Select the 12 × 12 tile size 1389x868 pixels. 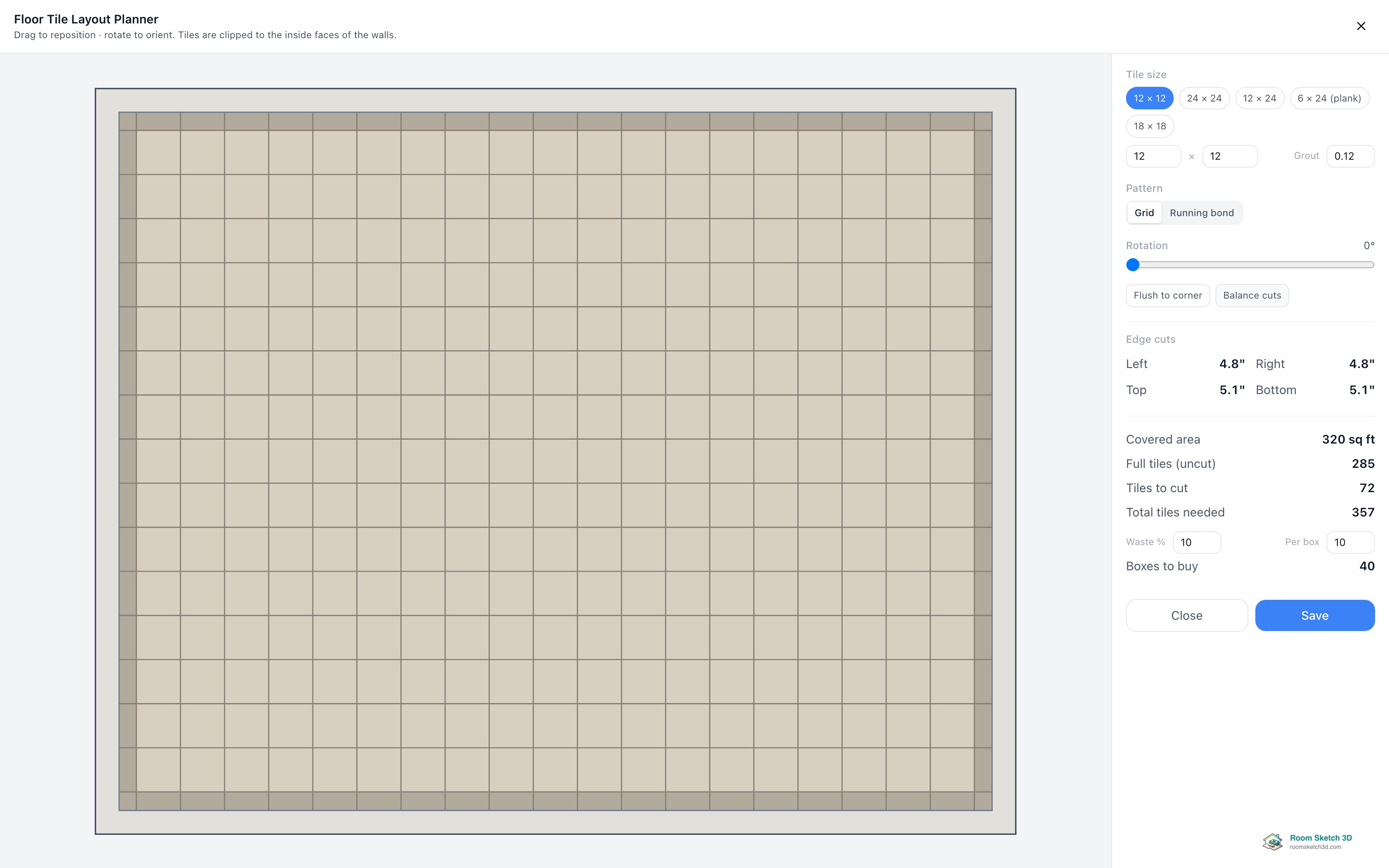1149,98
